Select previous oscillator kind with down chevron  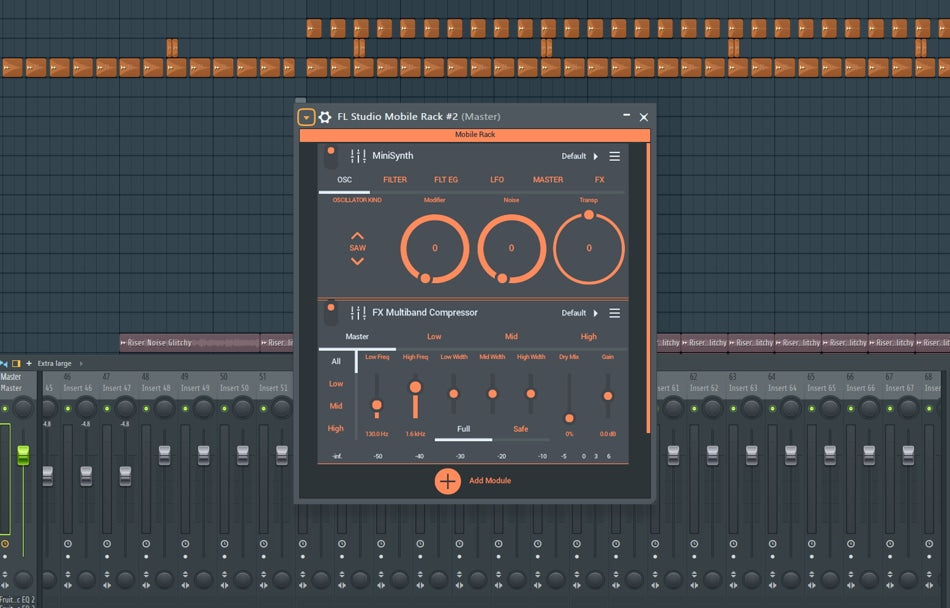tap(357, 261)
